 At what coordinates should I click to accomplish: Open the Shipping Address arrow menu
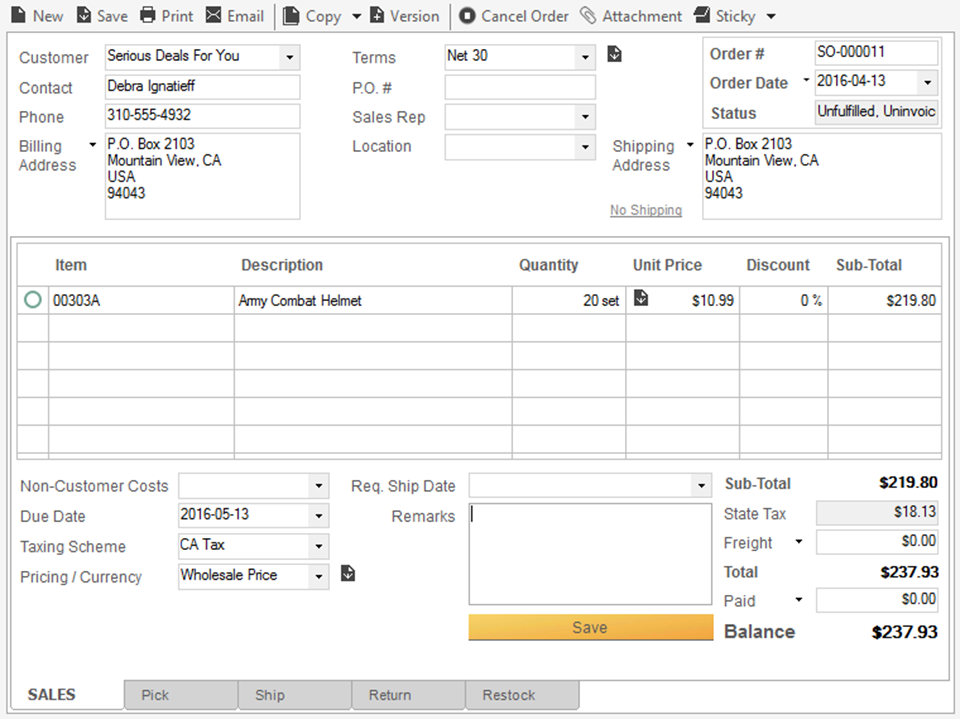(x=690, y=145)
